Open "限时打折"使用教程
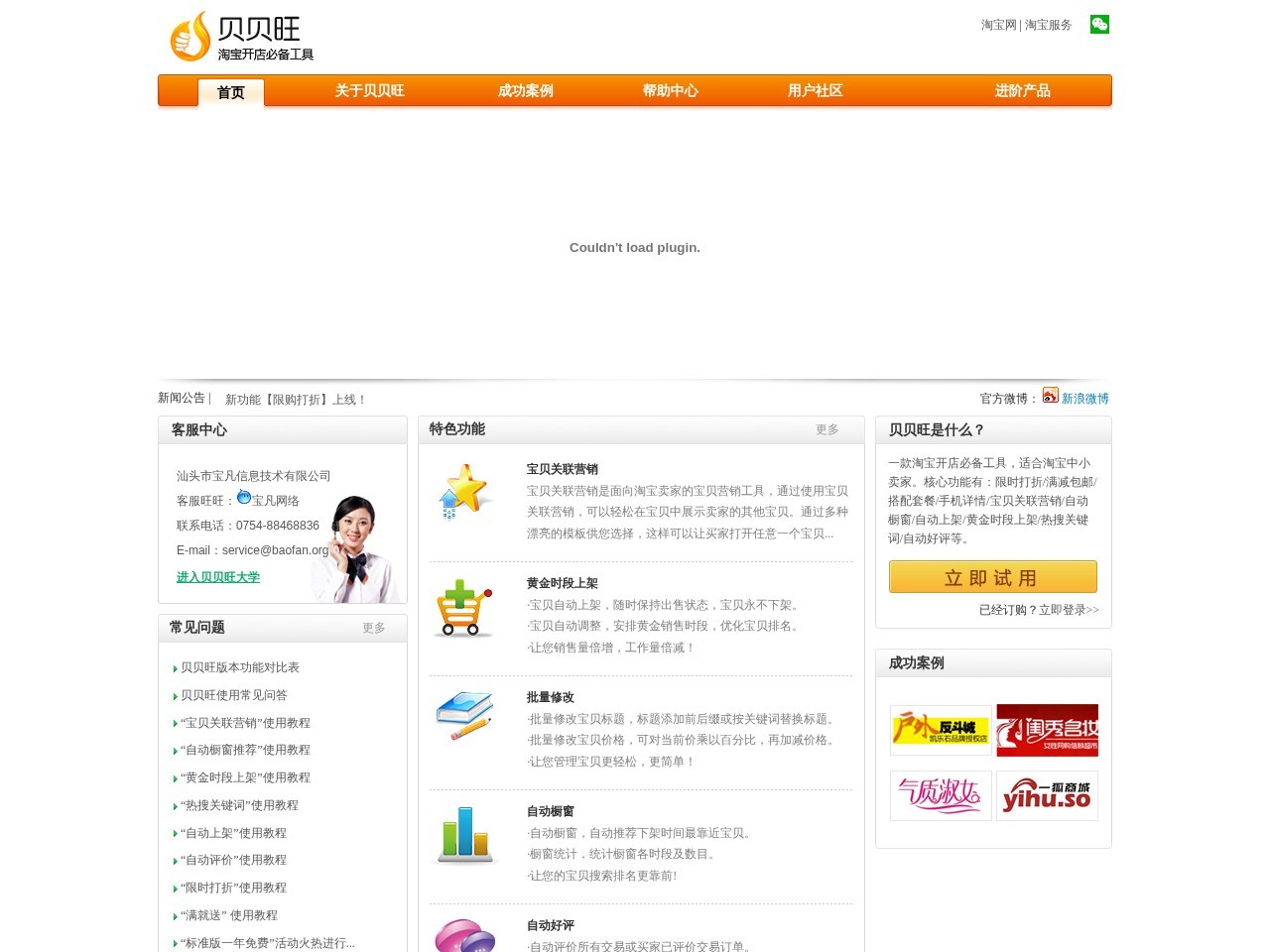 coord(233,888)
